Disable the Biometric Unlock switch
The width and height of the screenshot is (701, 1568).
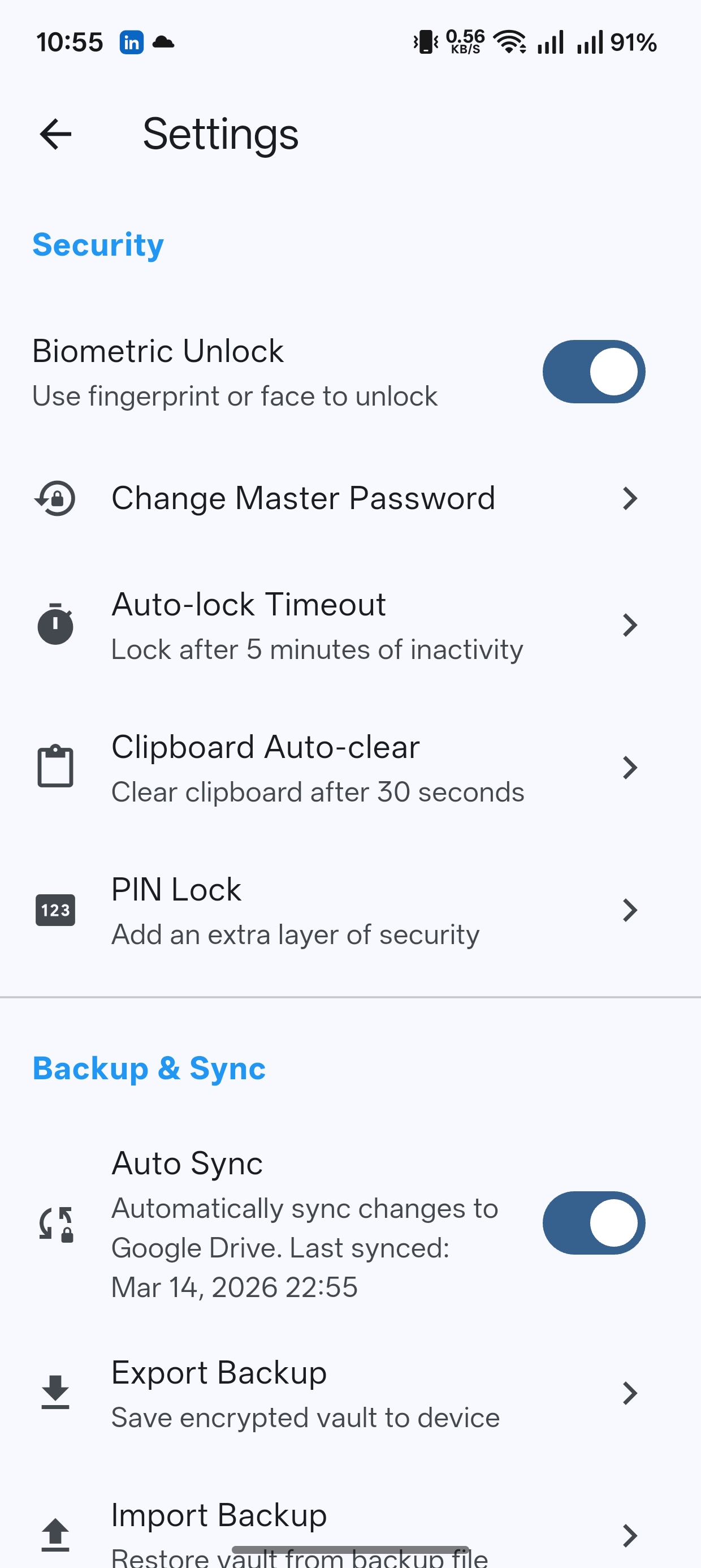(593, 372)
